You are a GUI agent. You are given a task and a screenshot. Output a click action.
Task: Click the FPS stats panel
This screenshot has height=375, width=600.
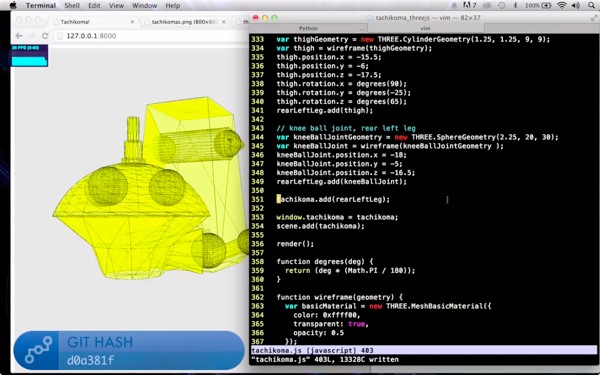coord(29,55)
